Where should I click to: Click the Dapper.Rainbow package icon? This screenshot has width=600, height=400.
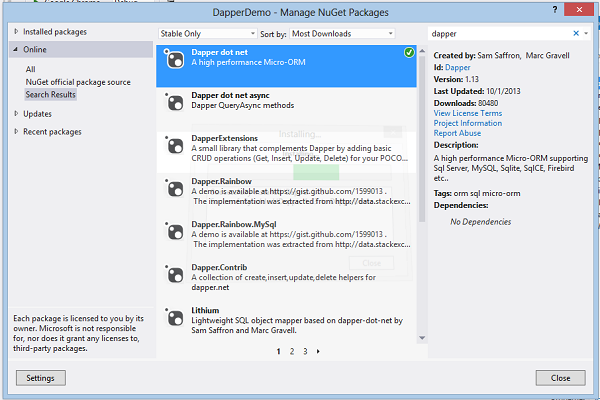tap(174, 188)
